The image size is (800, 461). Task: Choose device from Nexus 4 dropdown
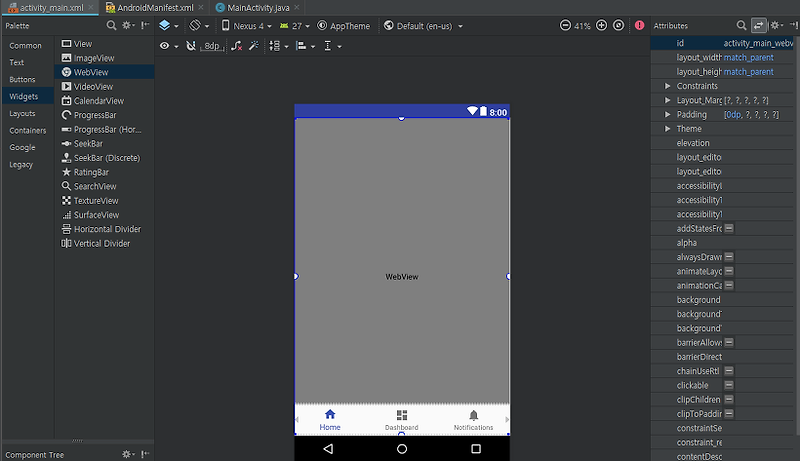pyautogui.click(x=247, y=25)
